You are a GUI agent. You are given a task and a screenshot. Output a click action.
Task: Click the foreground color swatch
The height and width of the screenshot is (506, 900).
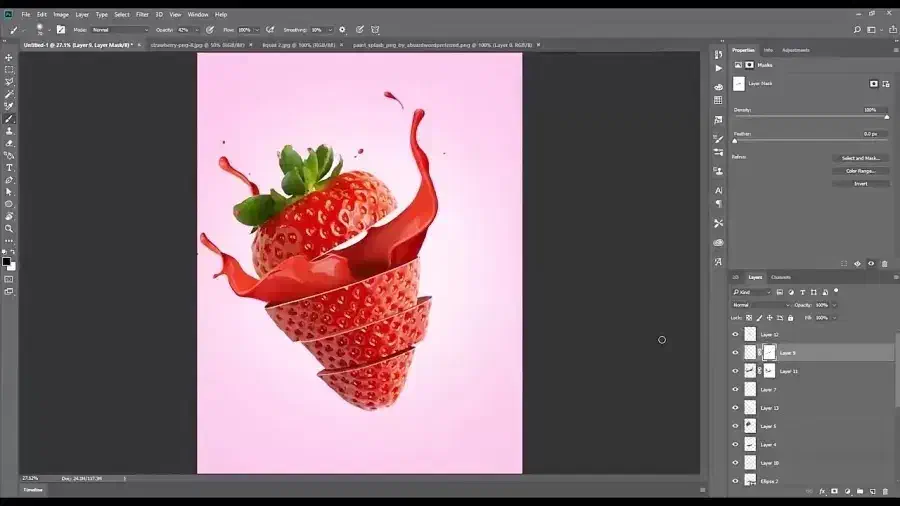pos(6,262)
